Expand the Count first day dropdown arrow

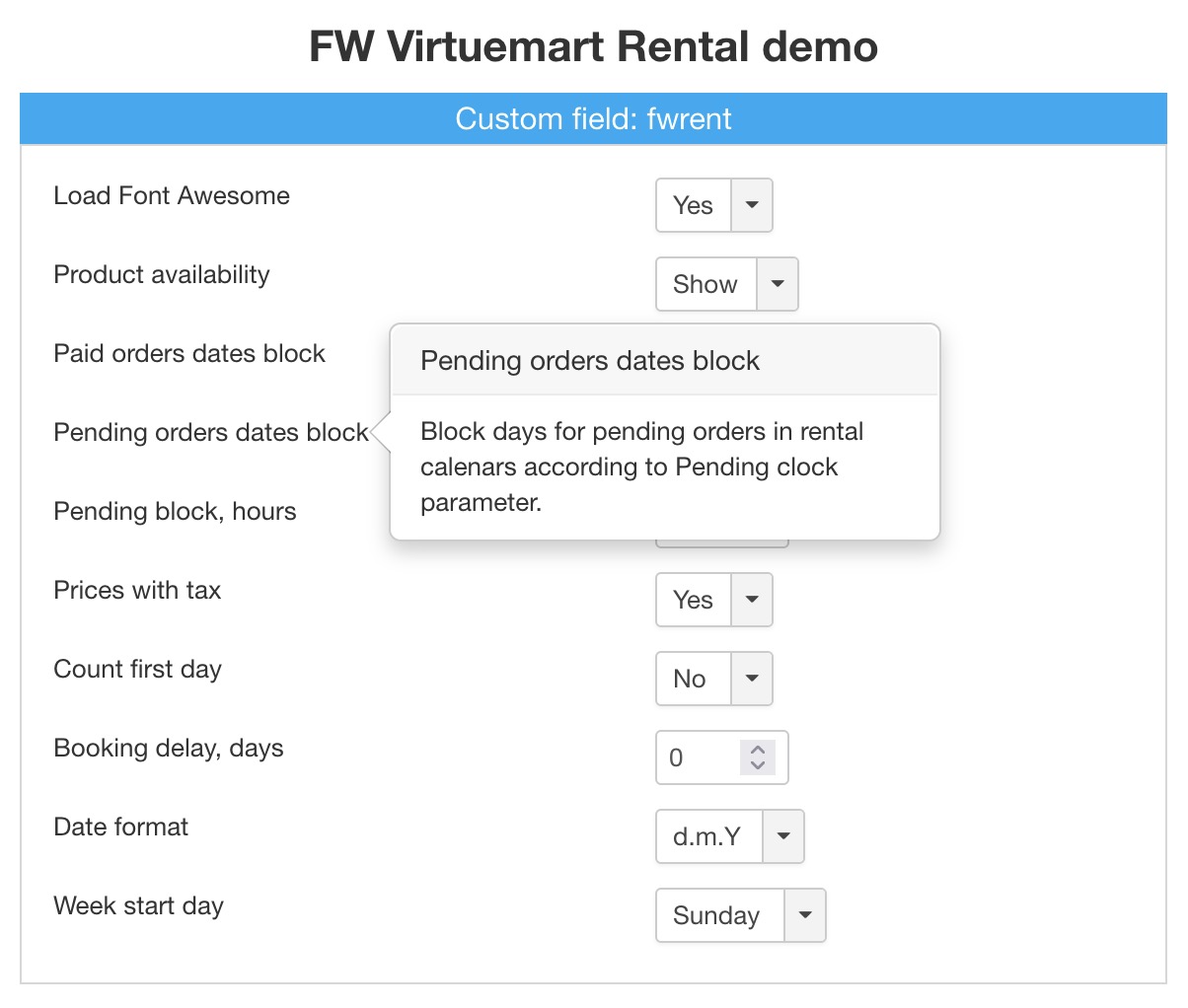point(752,679)
